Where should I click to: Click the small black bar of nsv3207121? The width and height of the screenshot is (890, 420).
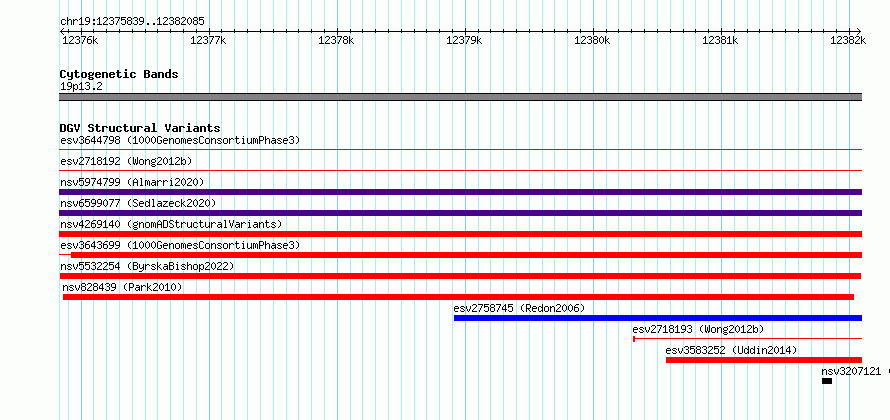coord(827,381)
